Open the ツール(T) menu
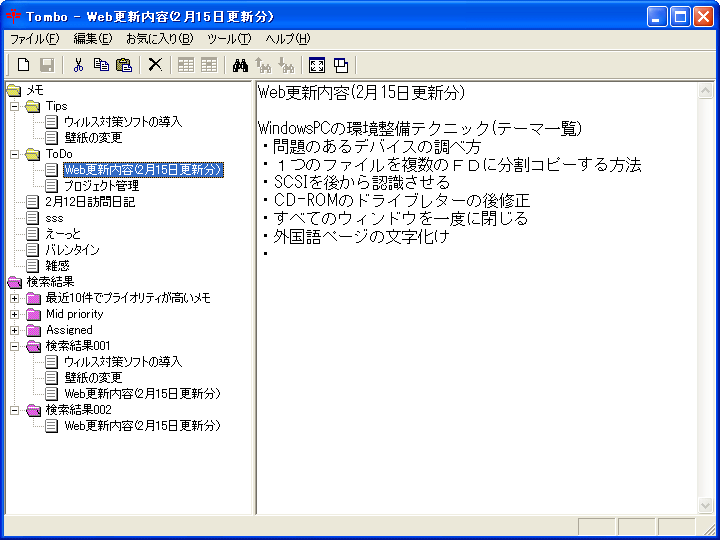Screen dimensions: 720x540 tap(229, 39)
